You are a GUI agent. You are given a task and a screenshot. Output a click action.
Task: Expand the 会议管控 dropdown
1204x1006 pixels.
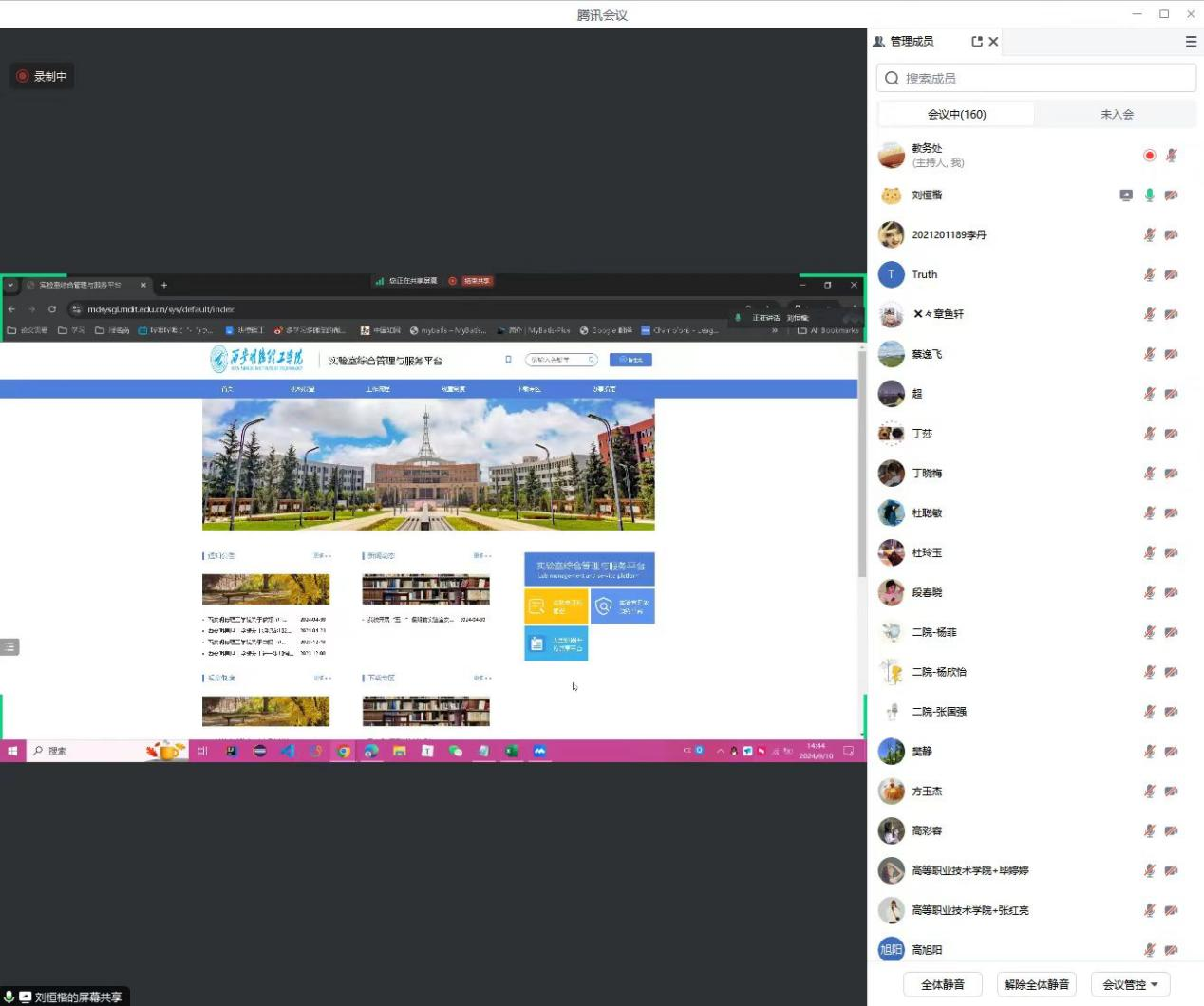click(1130, 984)
